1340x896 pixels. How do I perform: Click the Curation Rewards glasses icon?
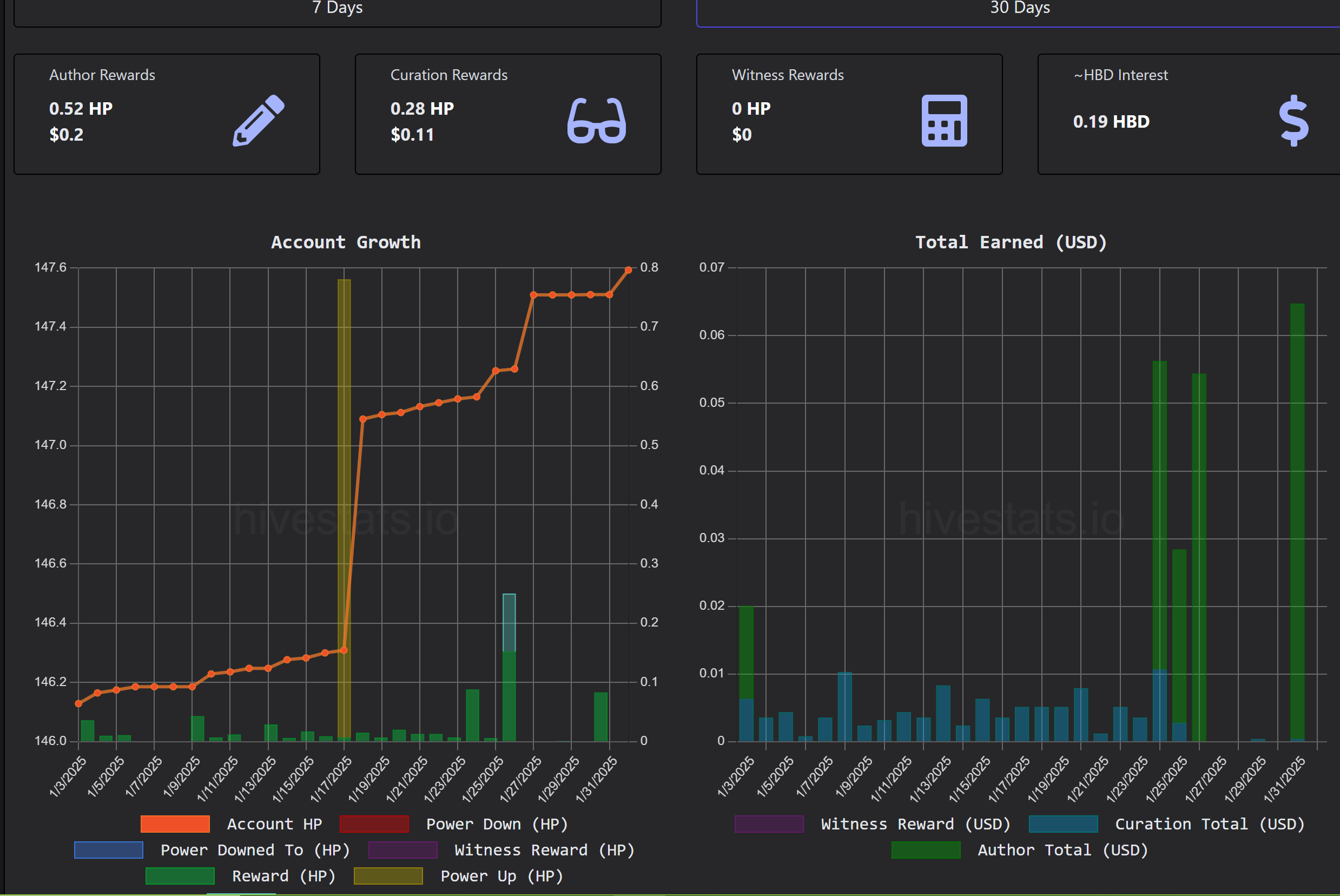coord(596,121)
